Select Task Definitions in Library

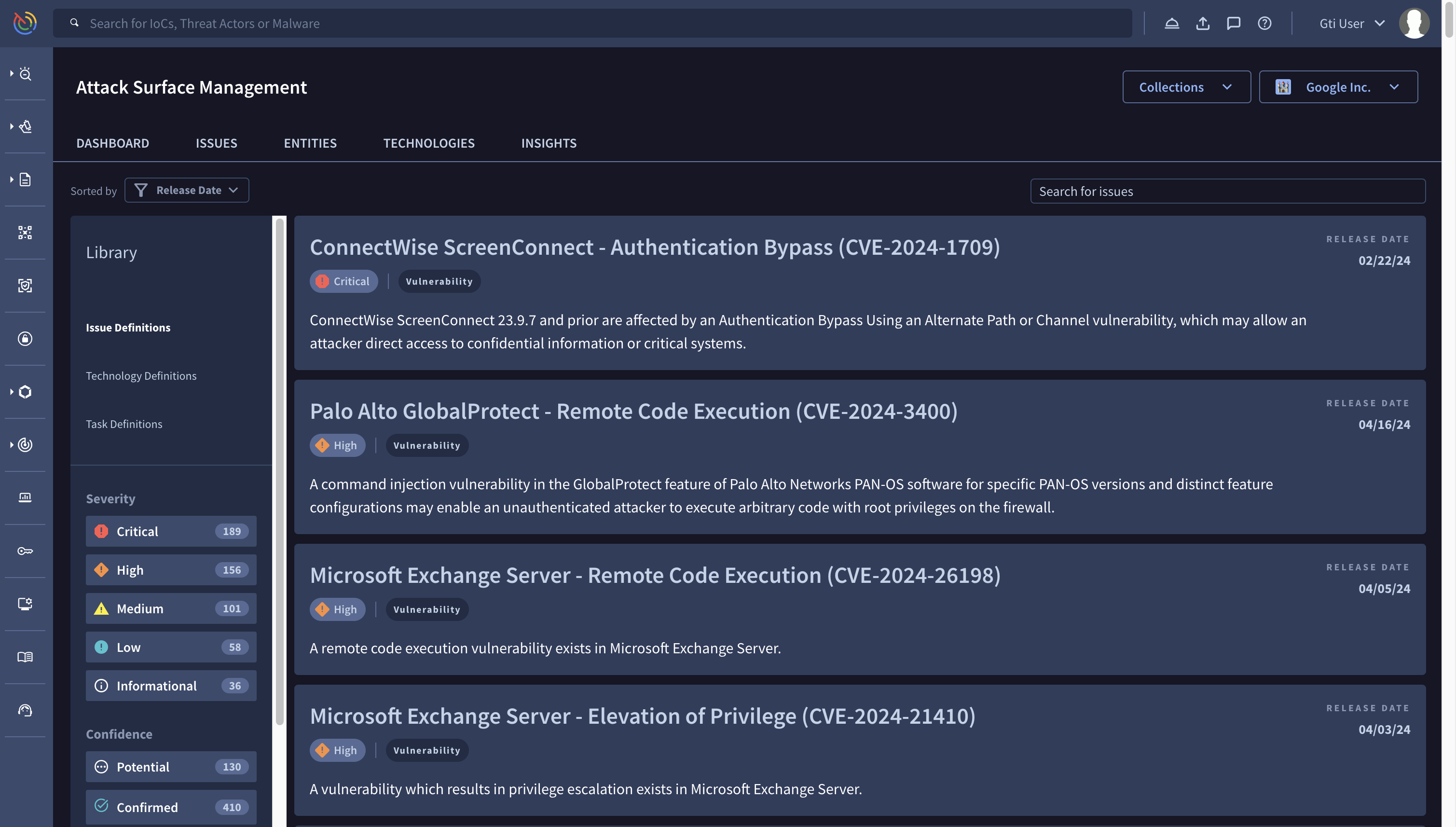click(124, 424)
